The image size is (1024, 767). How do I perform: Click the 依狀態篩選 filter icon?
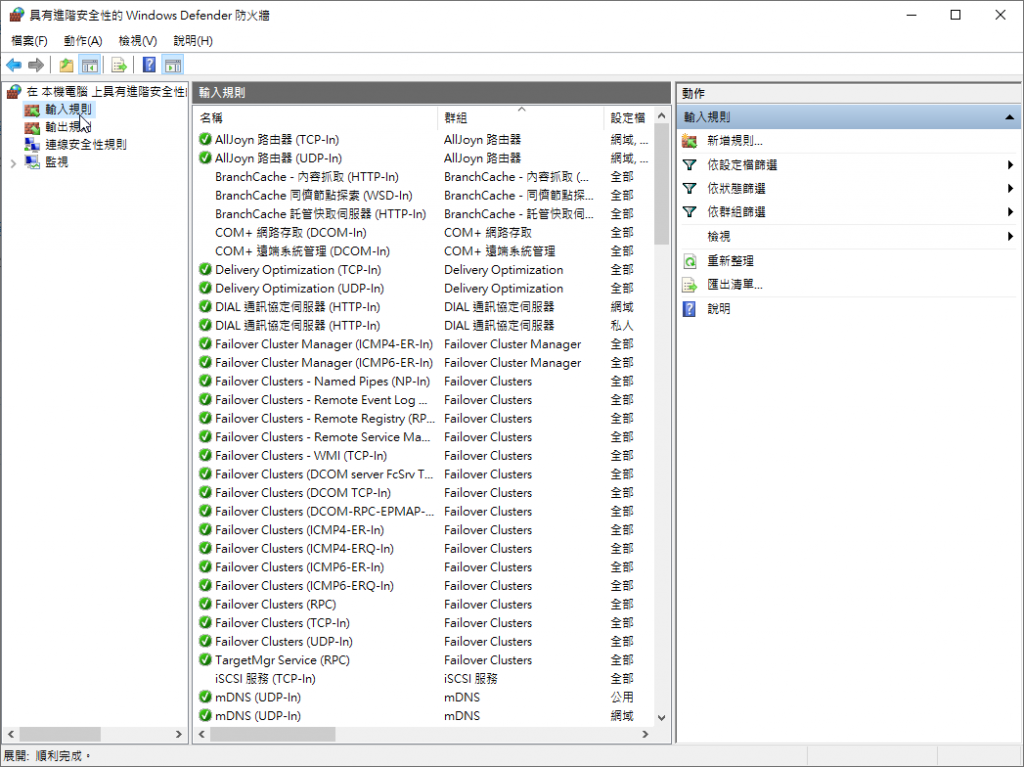point(690,188)
